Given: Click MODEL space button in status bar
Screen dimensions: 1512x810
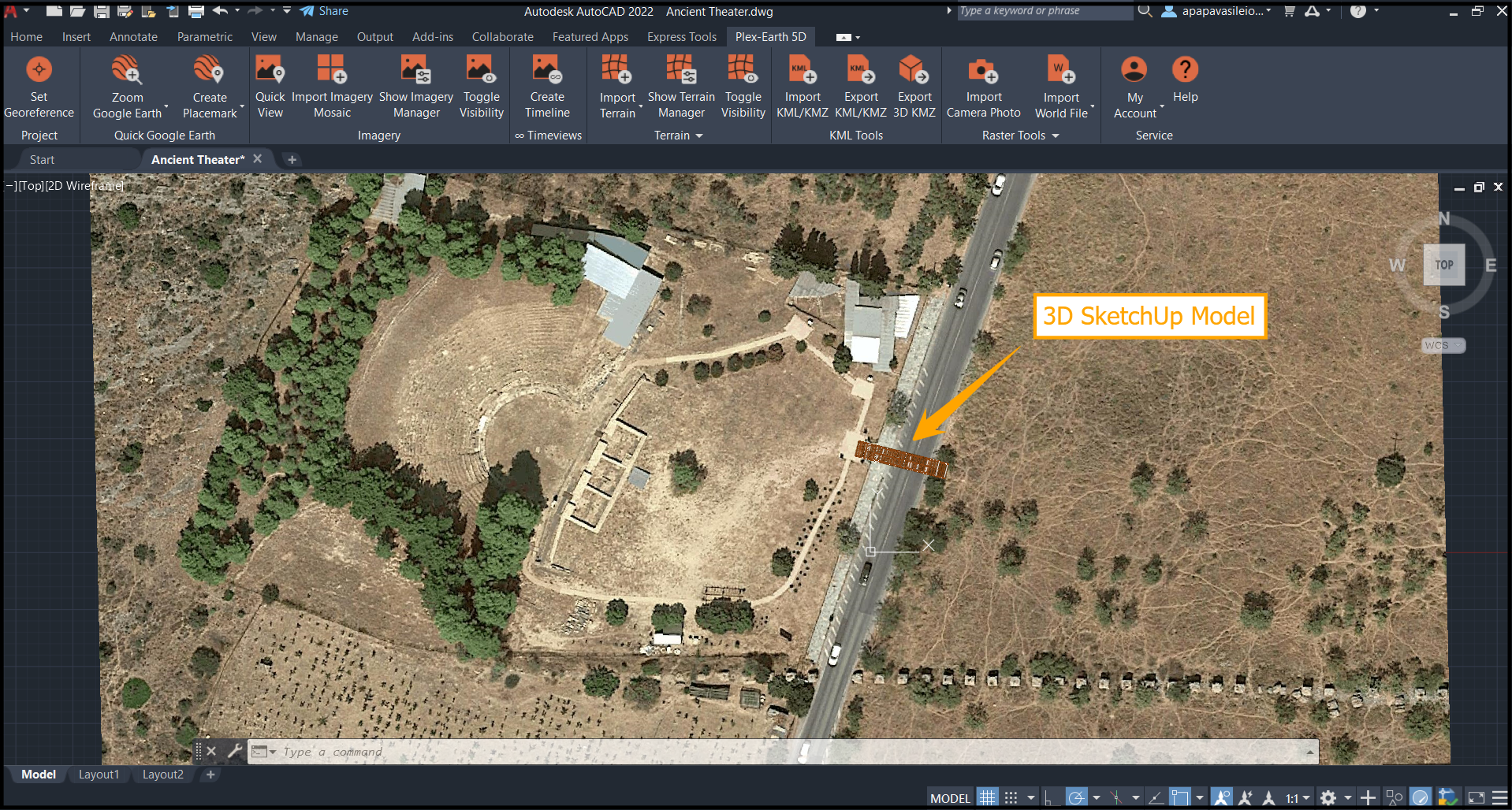Looking at the screenshot, I should (950, 798).
